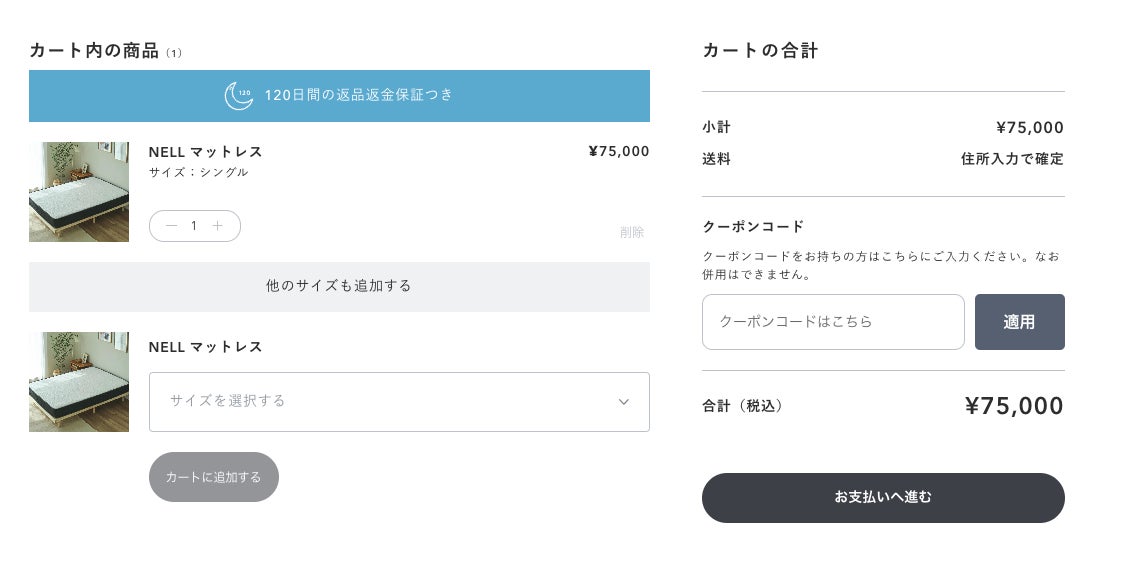Open the first NELL mattress thumbnail
The height and width of the screenshot is (572, 1132).
click(79, 192)
